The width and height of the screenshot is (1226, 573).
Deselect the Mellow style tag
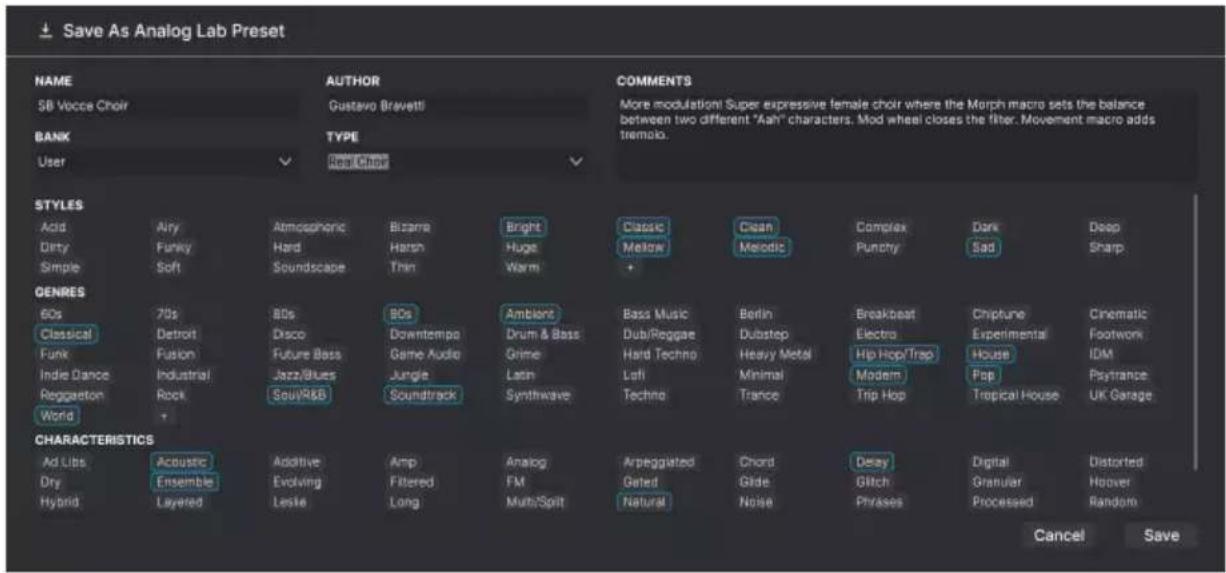[x=643, y=247]
